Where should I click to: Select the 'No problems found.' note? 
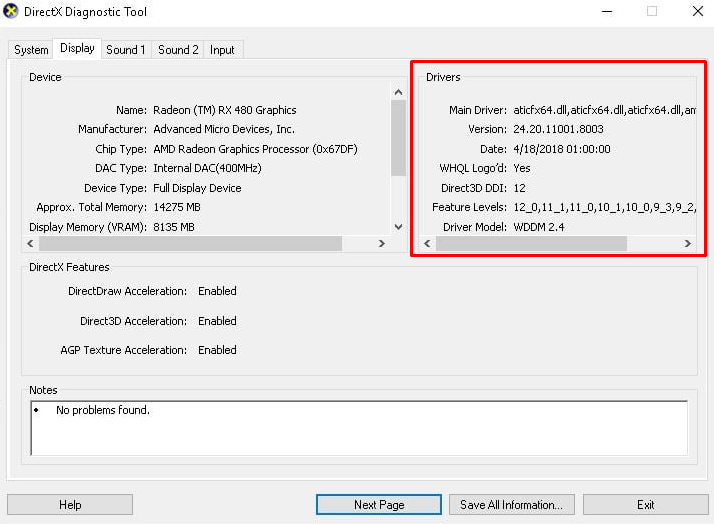coord(103,410)
